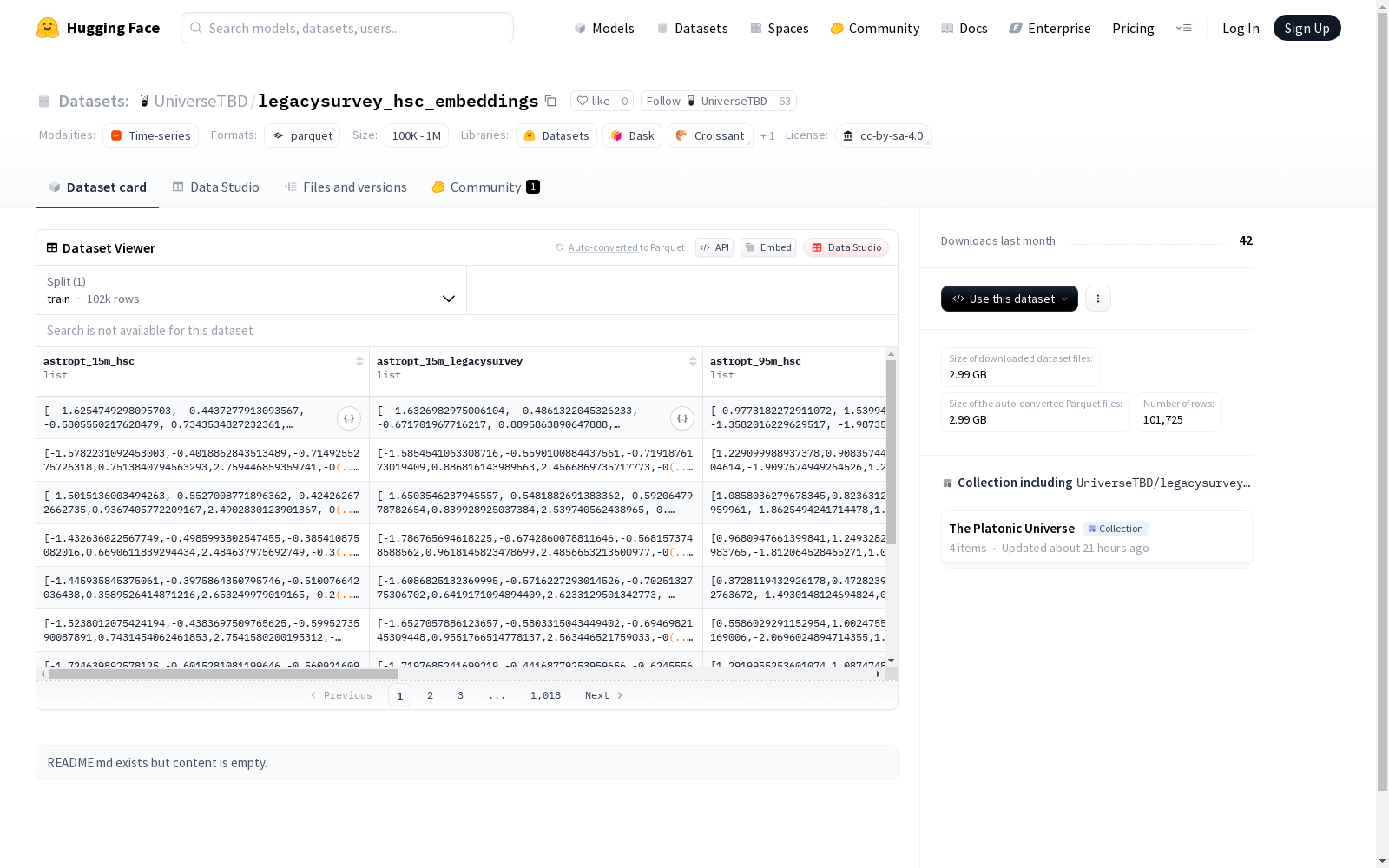This screenshot has height=868, width=1389.
Task: Go to the Pricing page
Action: click(x=1133, y=28)
